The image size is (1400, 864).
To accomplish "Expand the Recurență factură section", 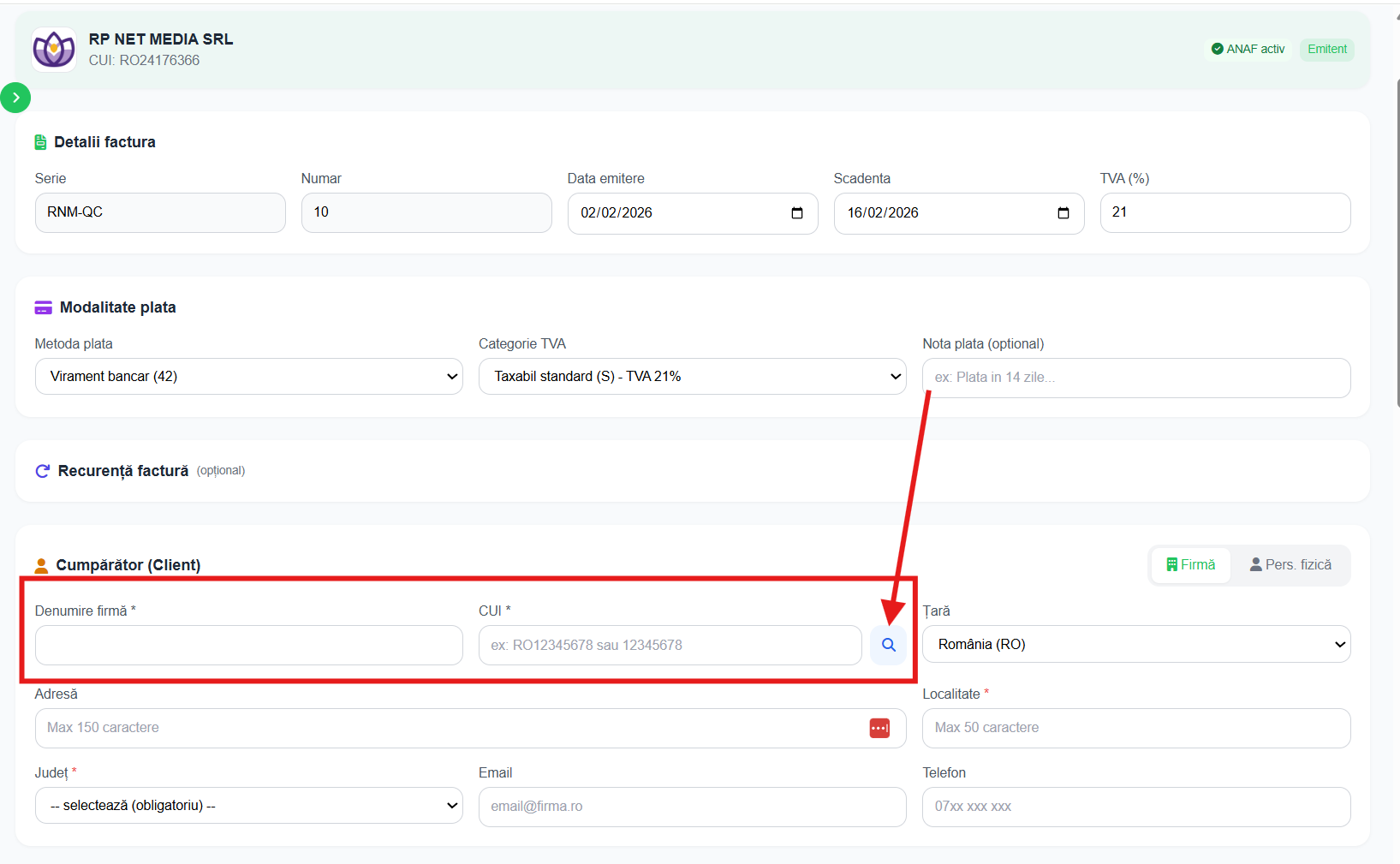I will point(123,471).
